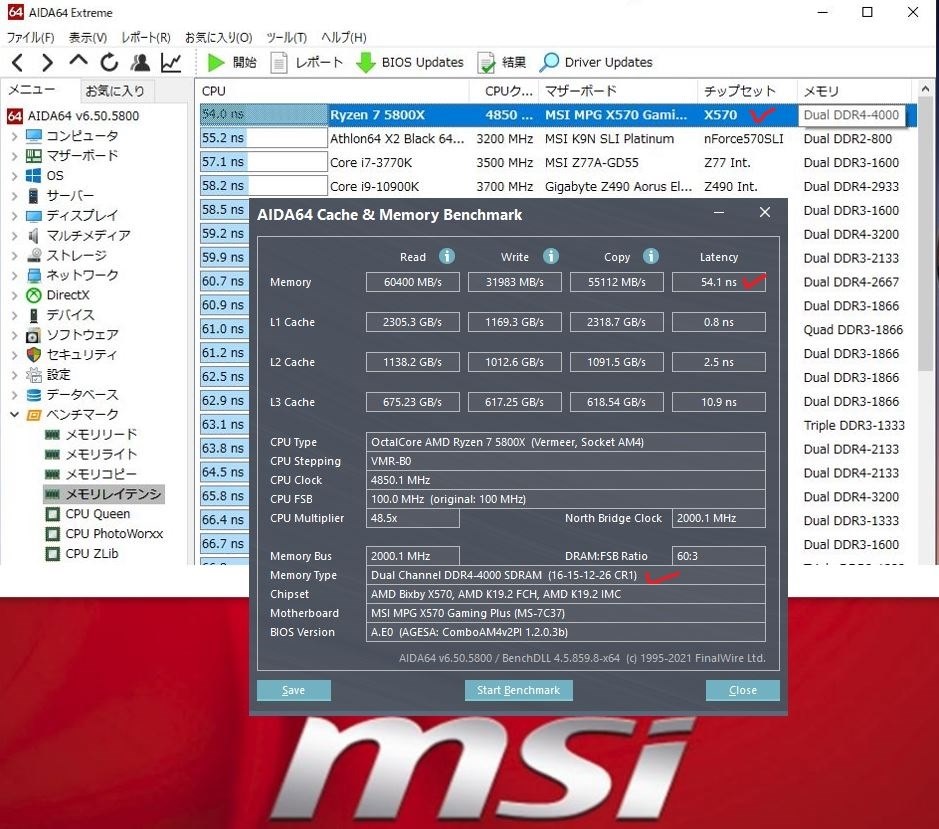Open ファイル(F) menu
Screen dimensions: 939x829
coord(31,37)
